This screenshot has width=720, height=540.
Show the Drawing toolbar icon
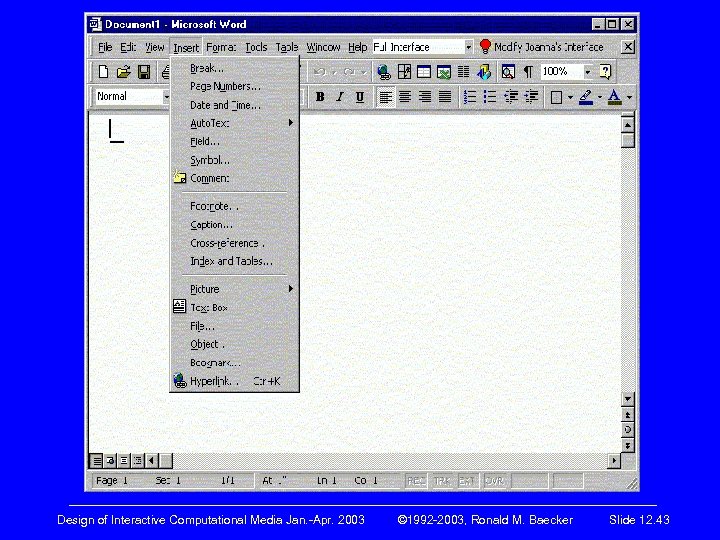484,72
